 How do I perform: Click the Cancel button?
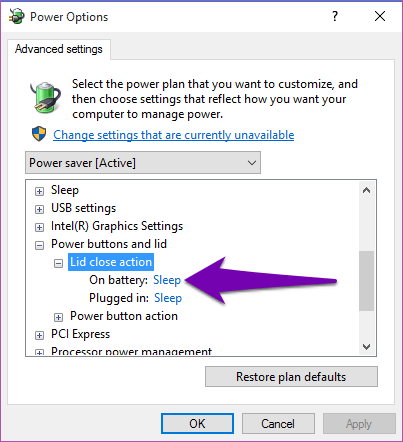[x=278, y=424]
